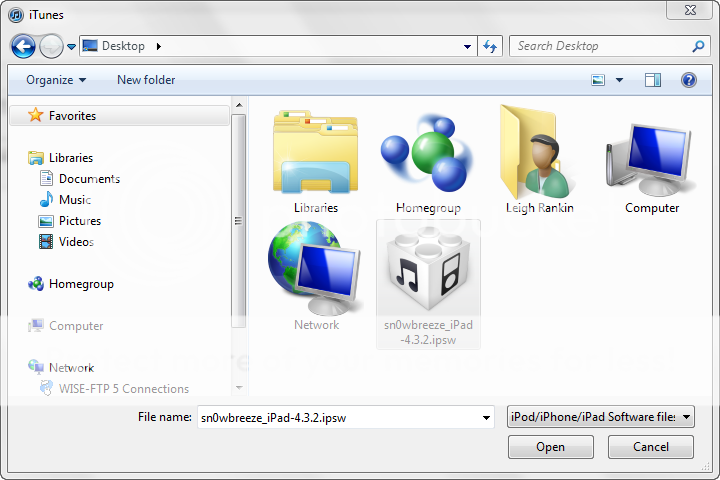Click in the Search Desktop field

pos(600,46)
